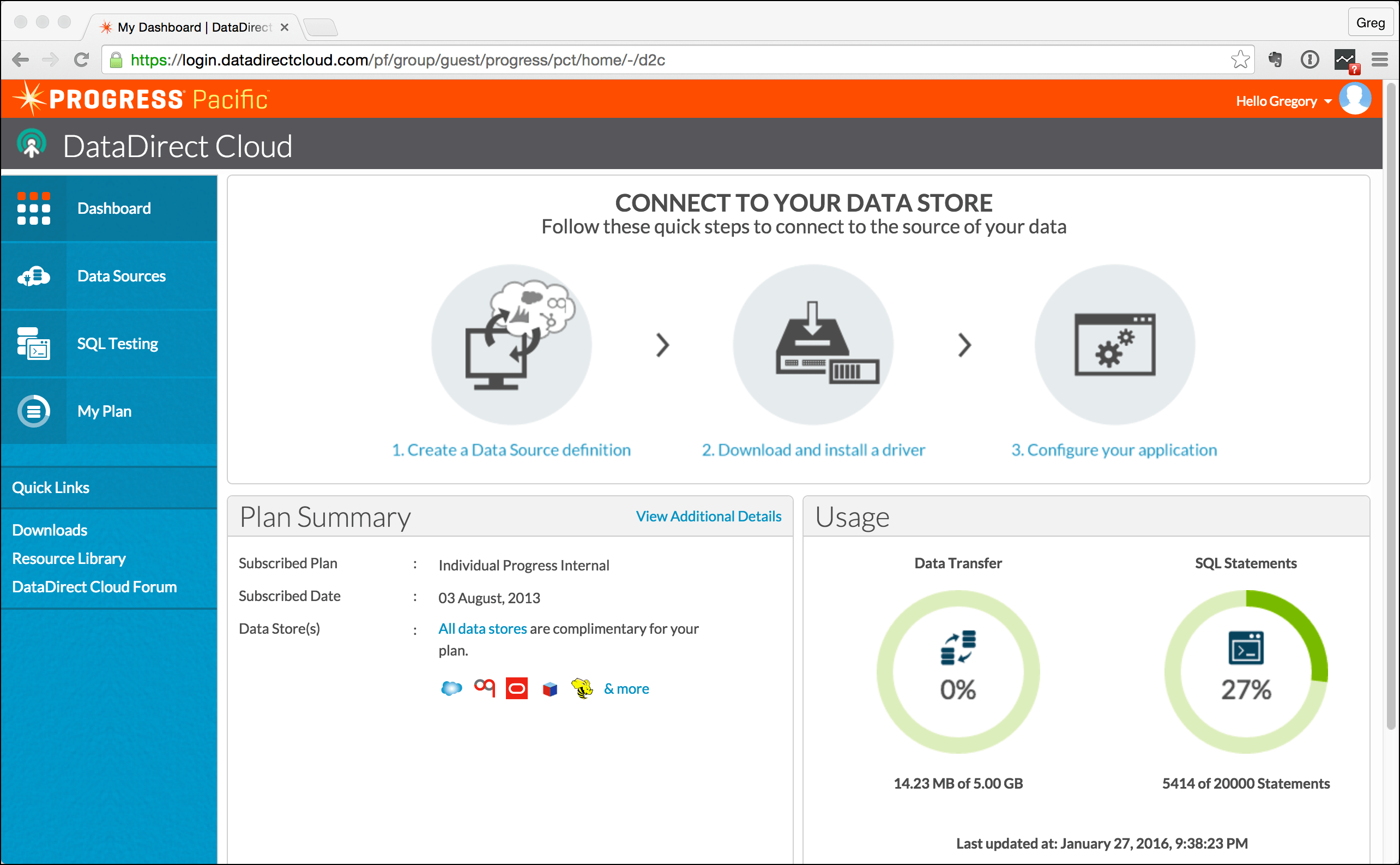This screenshot has width=1400, height=865.
Task: Open the Greg profile button in Chrome
Action: point(1370,23)
